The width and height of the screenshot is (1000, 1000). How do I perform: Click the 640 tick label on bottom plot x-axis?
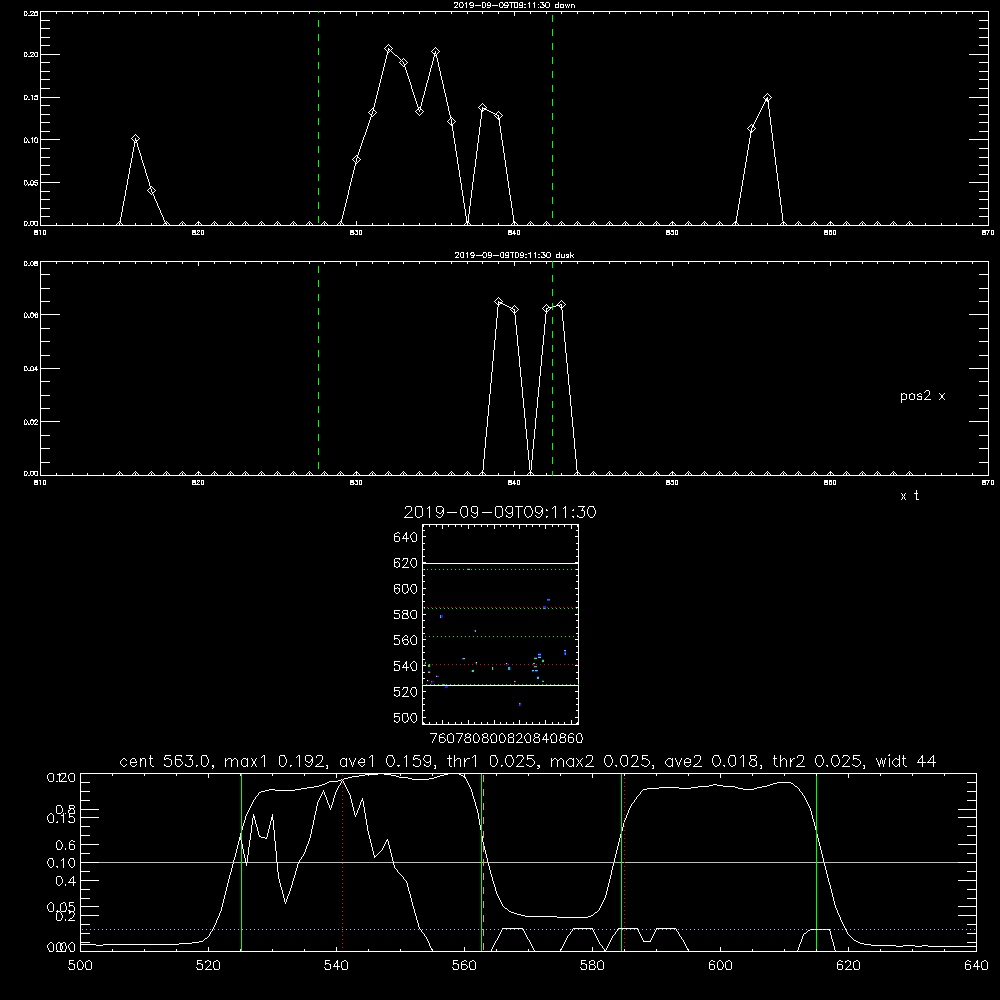click(976, 966)
